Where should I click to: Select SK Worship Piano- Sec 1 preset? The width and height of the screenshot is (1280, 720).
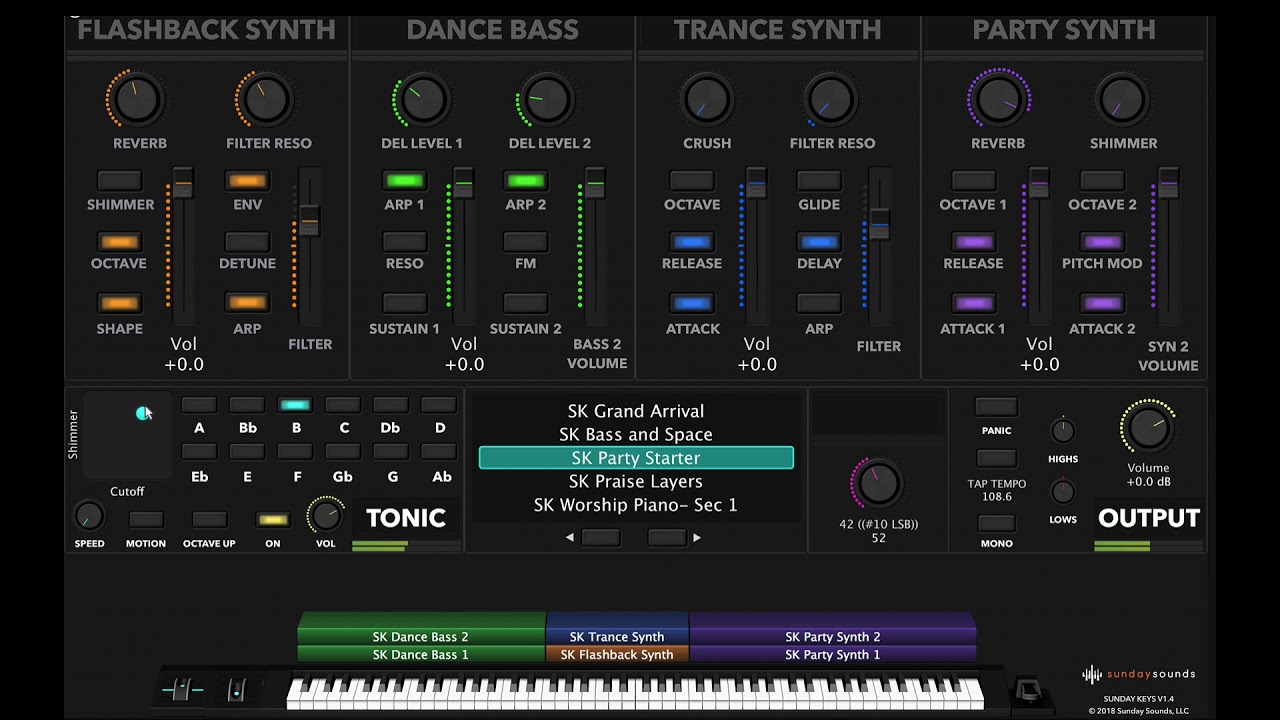click(x=636, y=506)
